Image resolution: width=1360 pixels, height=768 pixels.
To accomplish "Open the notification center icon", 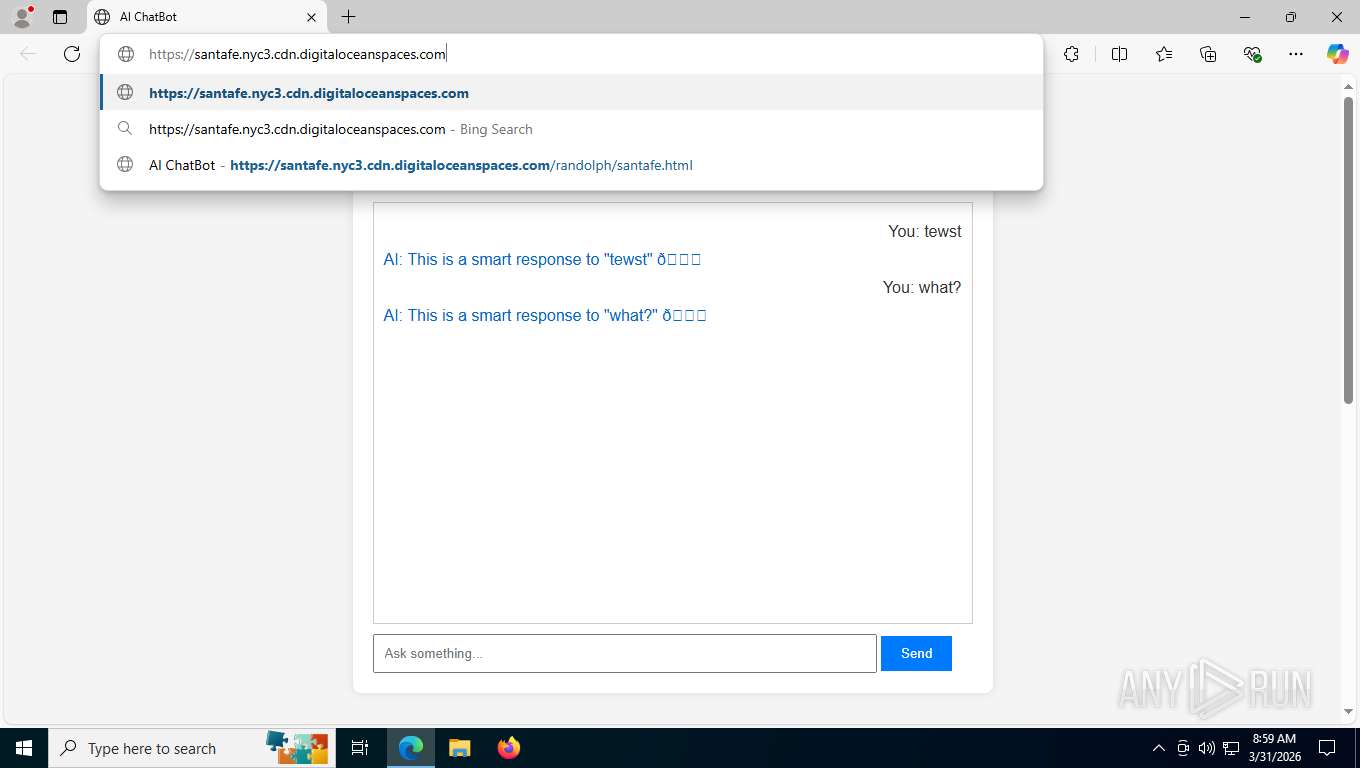I will click(x=1327, y=748).
